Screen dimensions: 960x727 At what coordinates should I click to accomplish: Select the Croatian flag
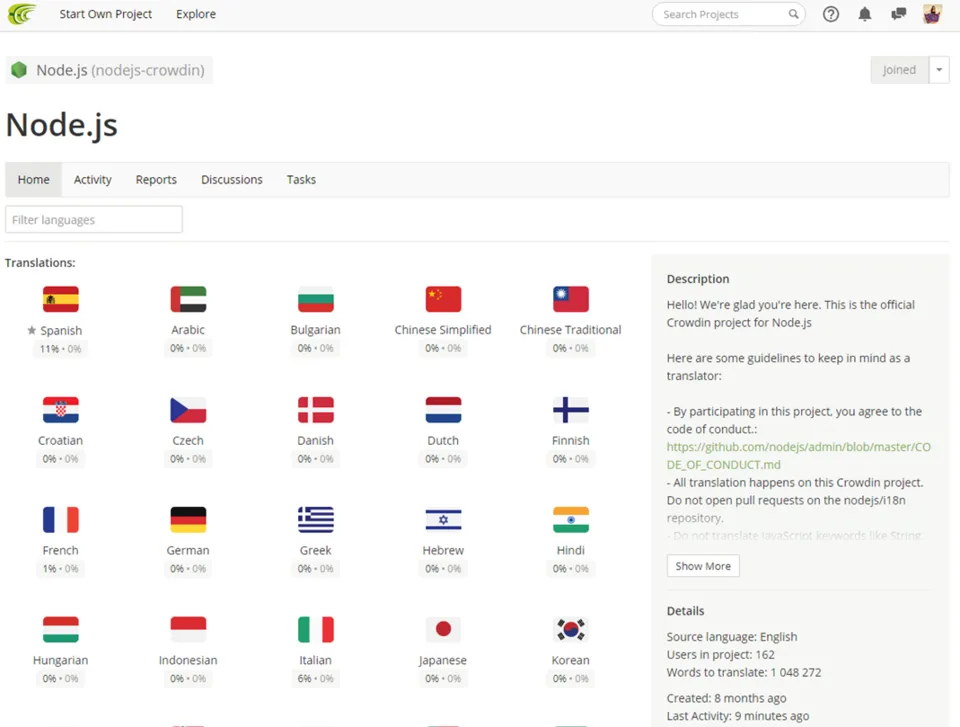point(61,410)
